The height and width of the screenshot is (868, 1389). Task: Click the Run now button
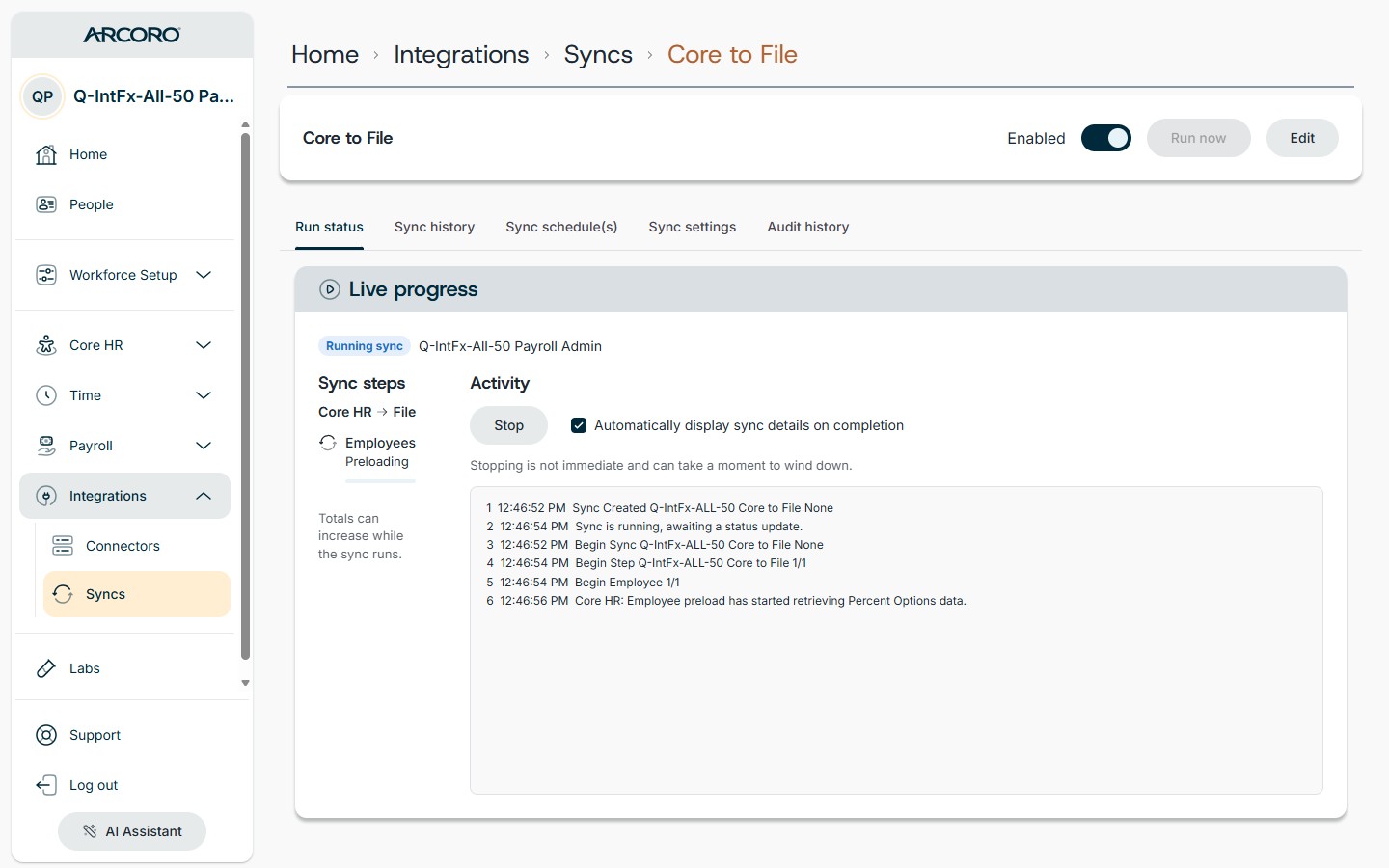click(x=1198, y=138)
